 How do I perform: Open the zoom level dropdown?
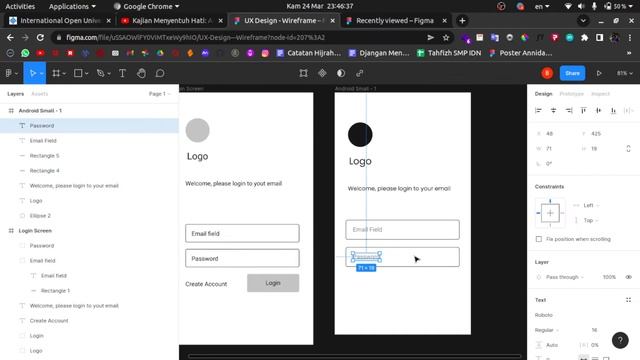point(624,73)
